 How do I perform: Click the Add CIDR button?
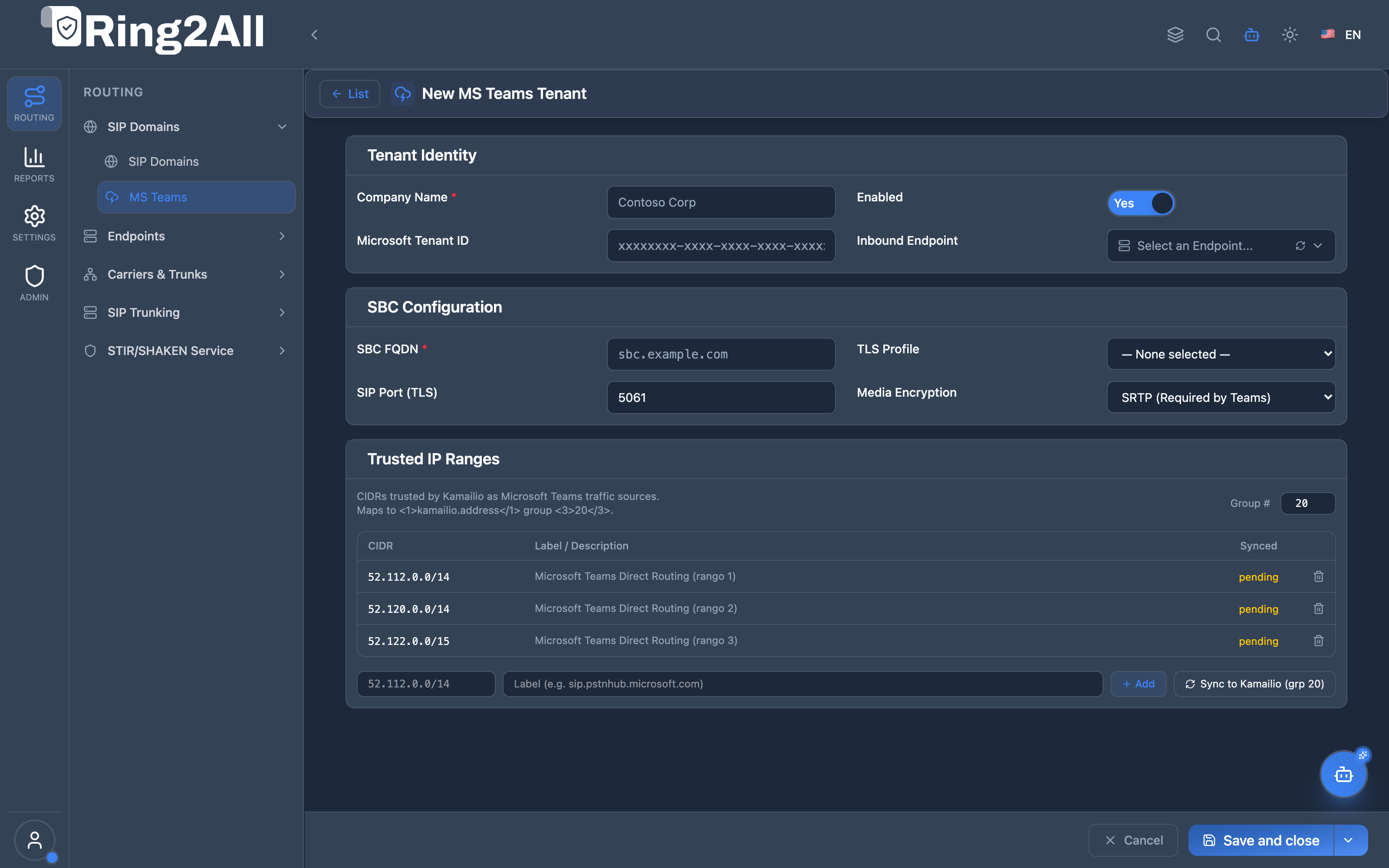click(1138, 684)
